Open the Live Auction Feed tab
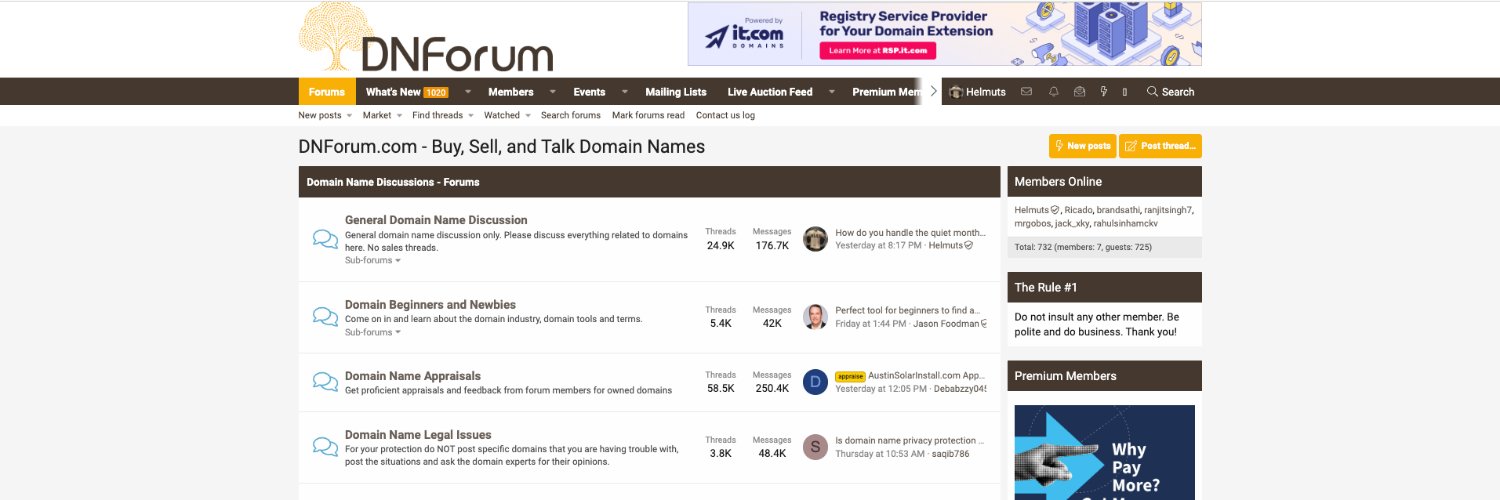The image size is (1500, 500). coord(770,92)
